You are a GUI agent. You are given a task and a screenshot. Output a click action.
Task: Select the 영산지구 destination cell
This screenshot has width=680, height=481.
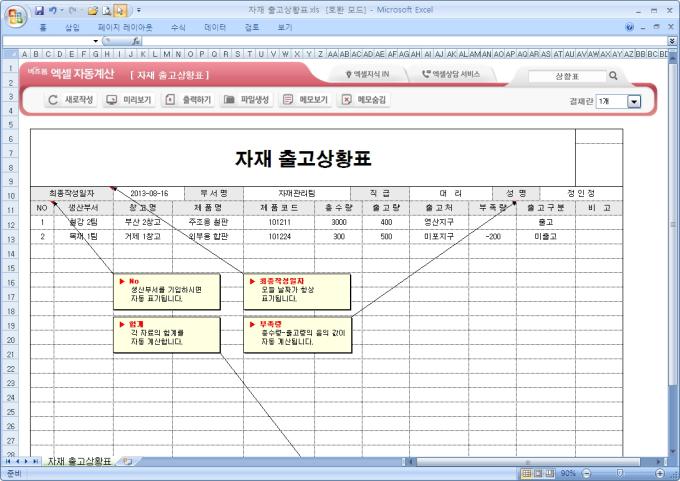point(439,222)
